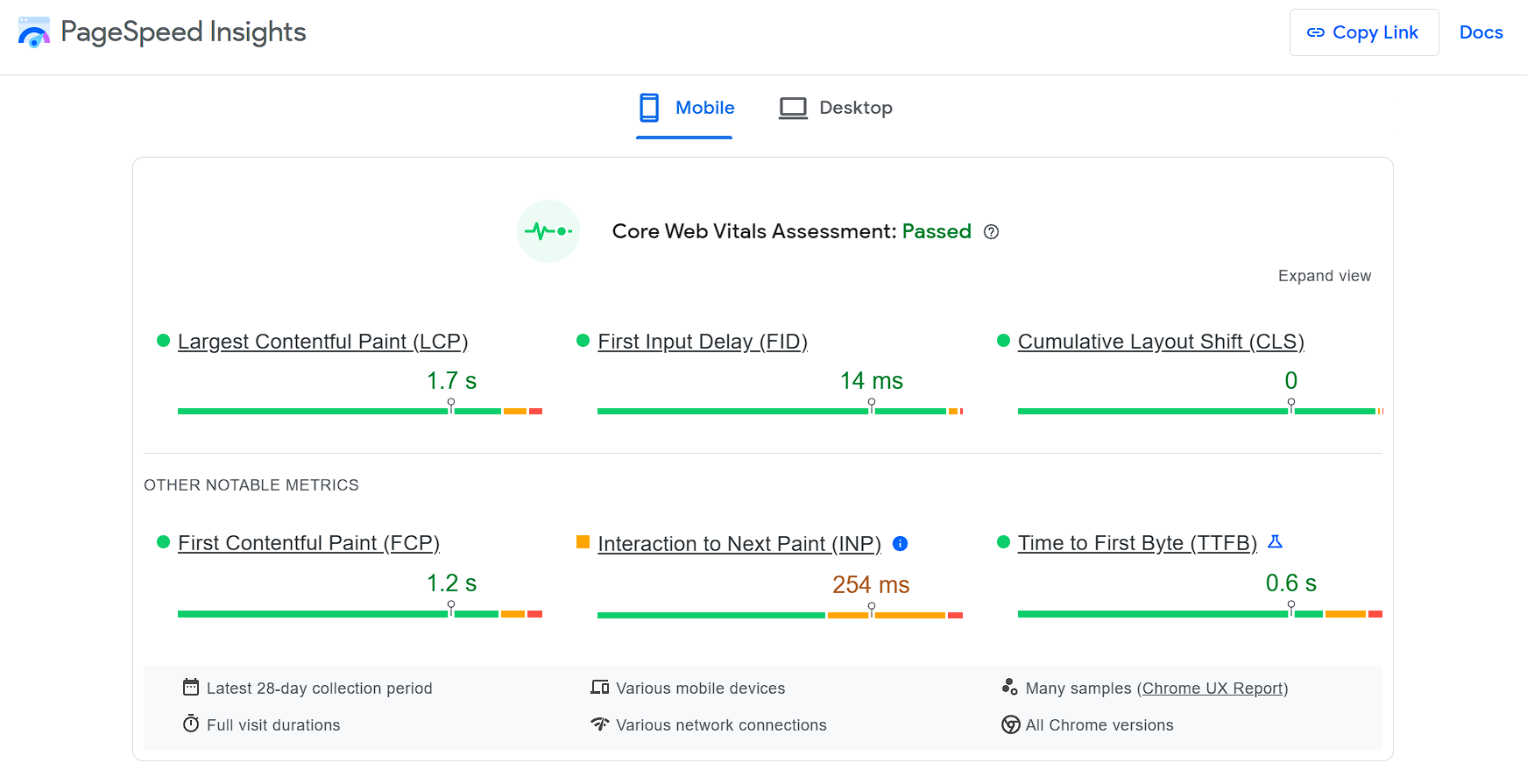The width and height of the screenshot is (1527, 784).
Task: Click the Various network connections text
Action: coord(721,725)
